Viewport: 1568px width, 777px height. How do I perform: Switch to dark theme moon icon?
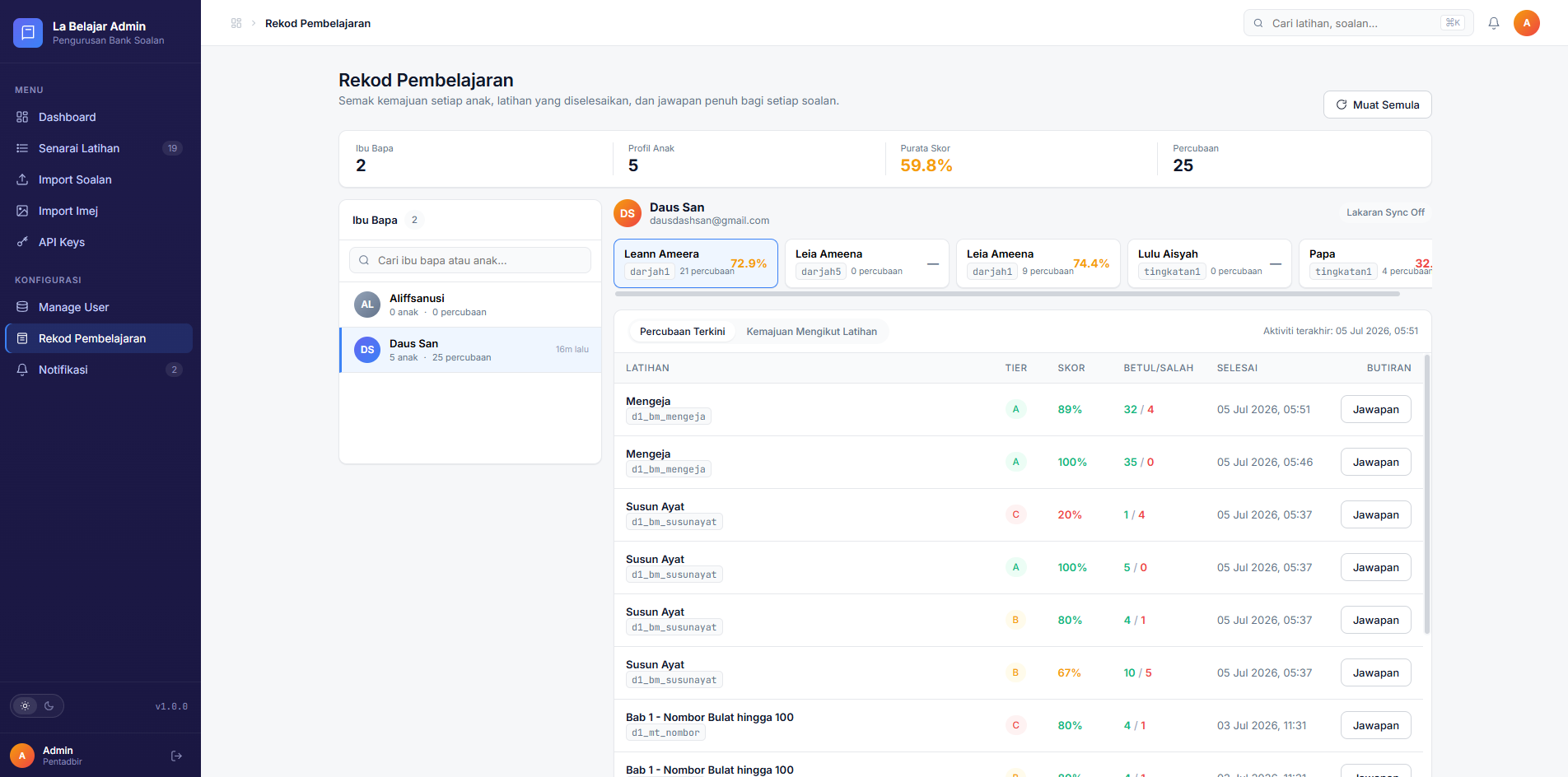(49, 705)
